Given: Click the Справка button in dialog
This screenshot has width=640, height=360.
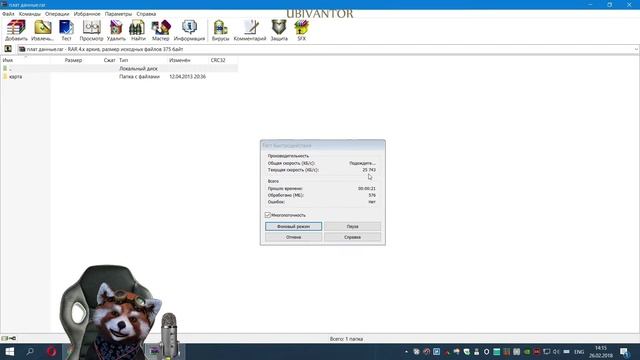Looking at the screenshot, I should (x=353, y=237).
